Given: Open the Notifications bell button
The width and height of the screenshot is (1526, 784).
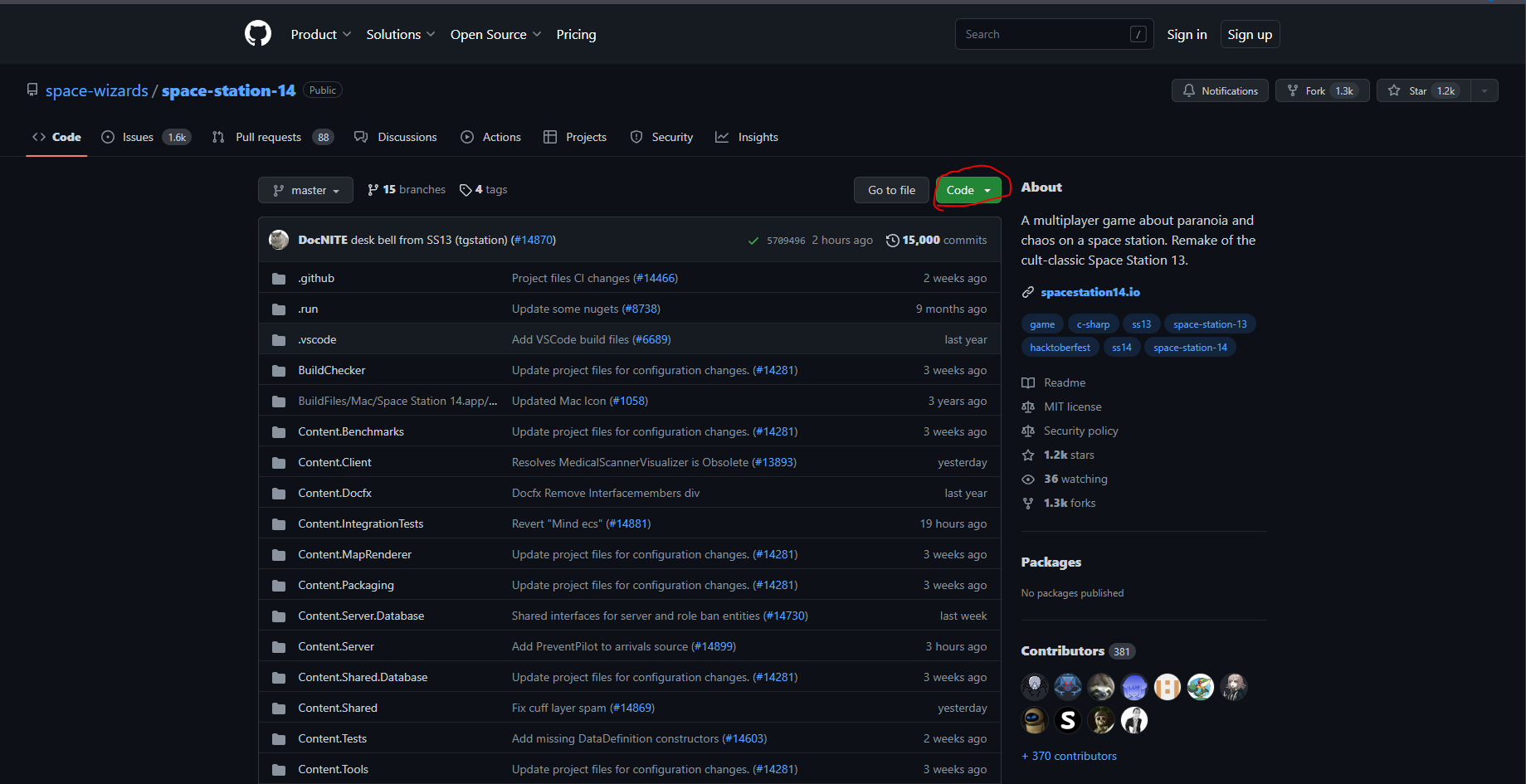Looking at the screenshot, I should pyautogui.click(x=1219, y=90).
